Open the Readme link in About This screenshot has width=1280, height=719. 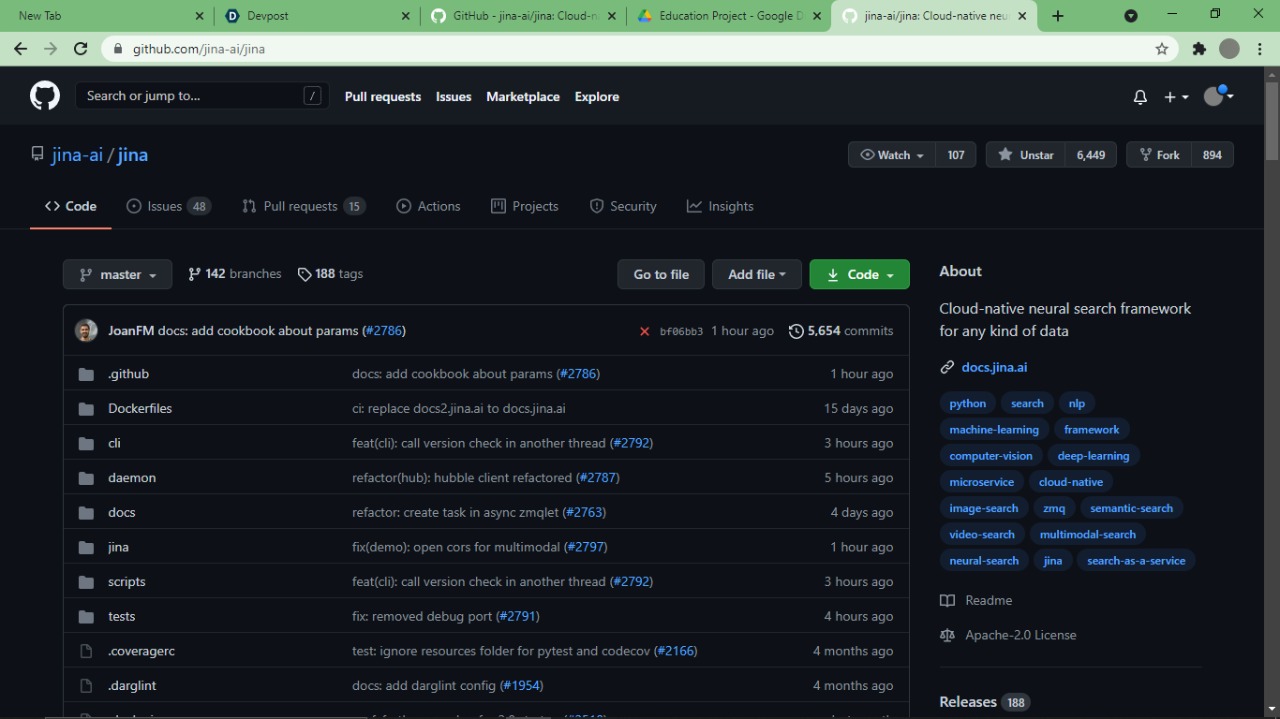976,600
